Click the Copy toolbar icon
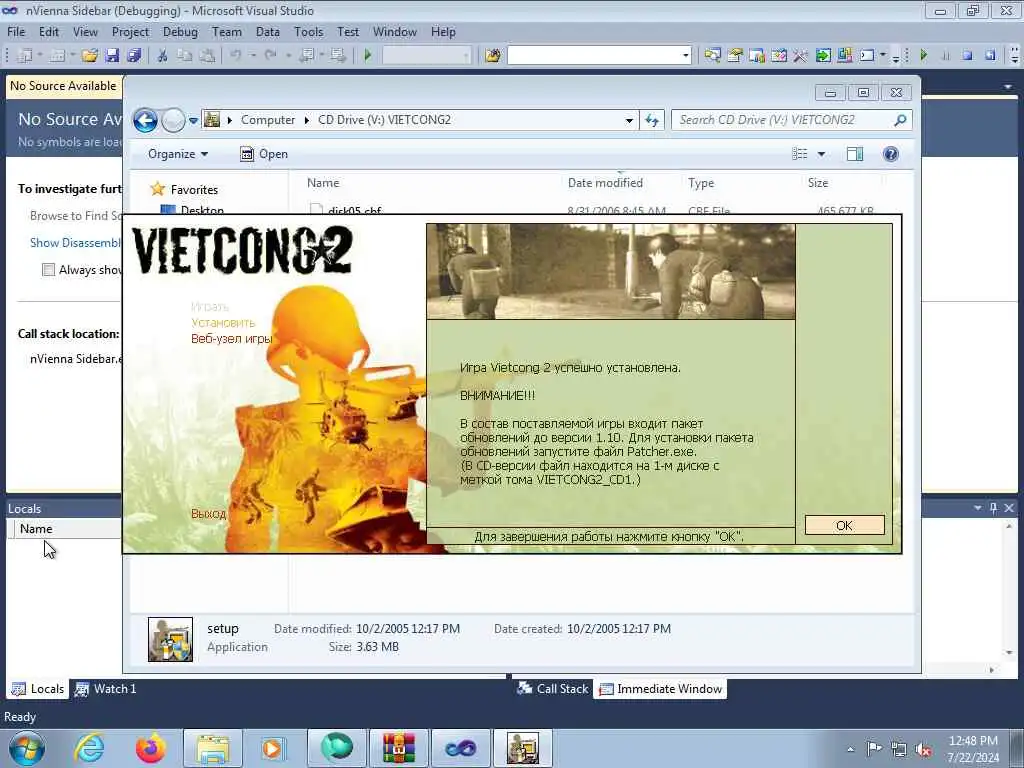Screen dimensions: 1024x768 click(185, 56)
